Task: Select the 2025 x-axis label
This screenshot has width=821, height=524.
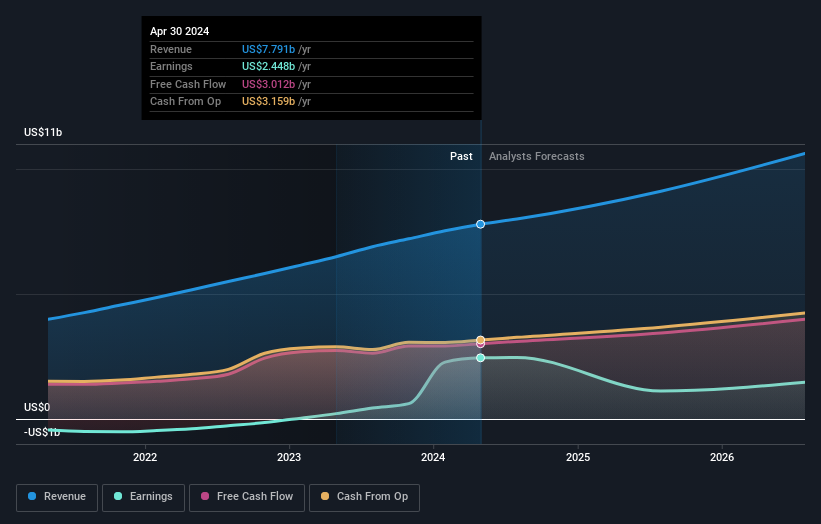Action: click(x=578, y=457)
